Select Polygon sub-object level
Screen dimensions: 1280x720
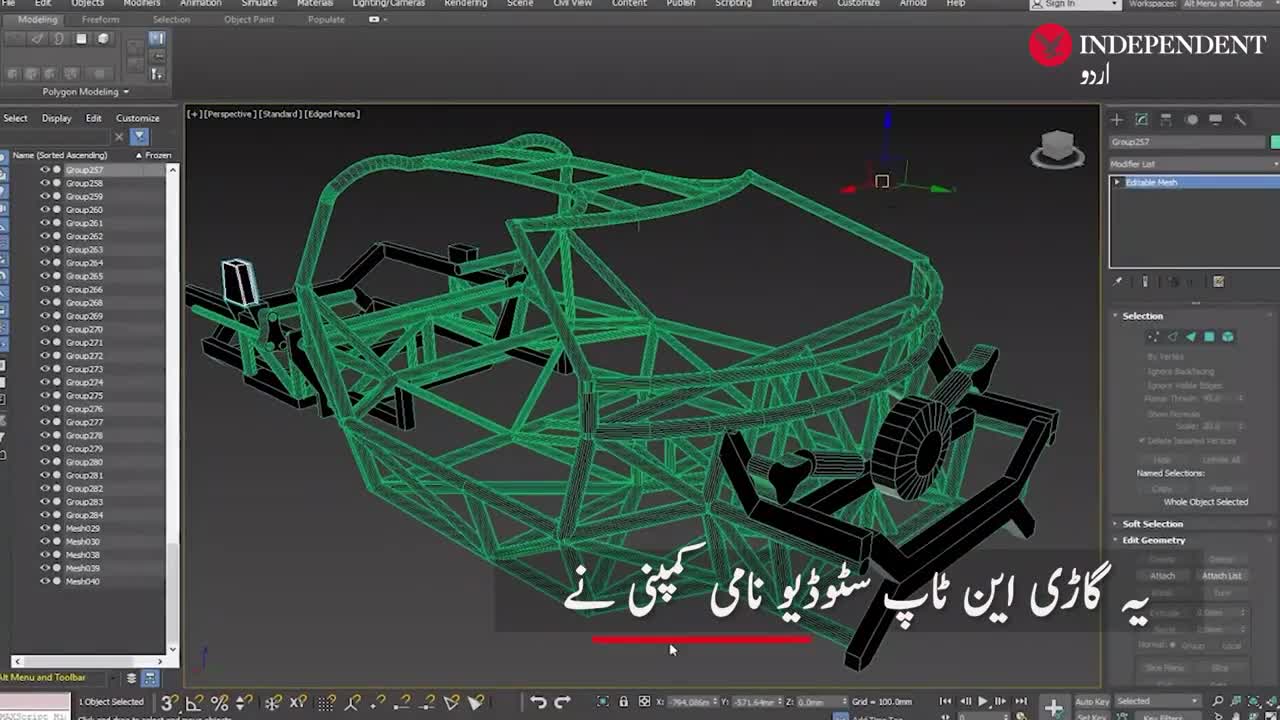point(1209,337)
